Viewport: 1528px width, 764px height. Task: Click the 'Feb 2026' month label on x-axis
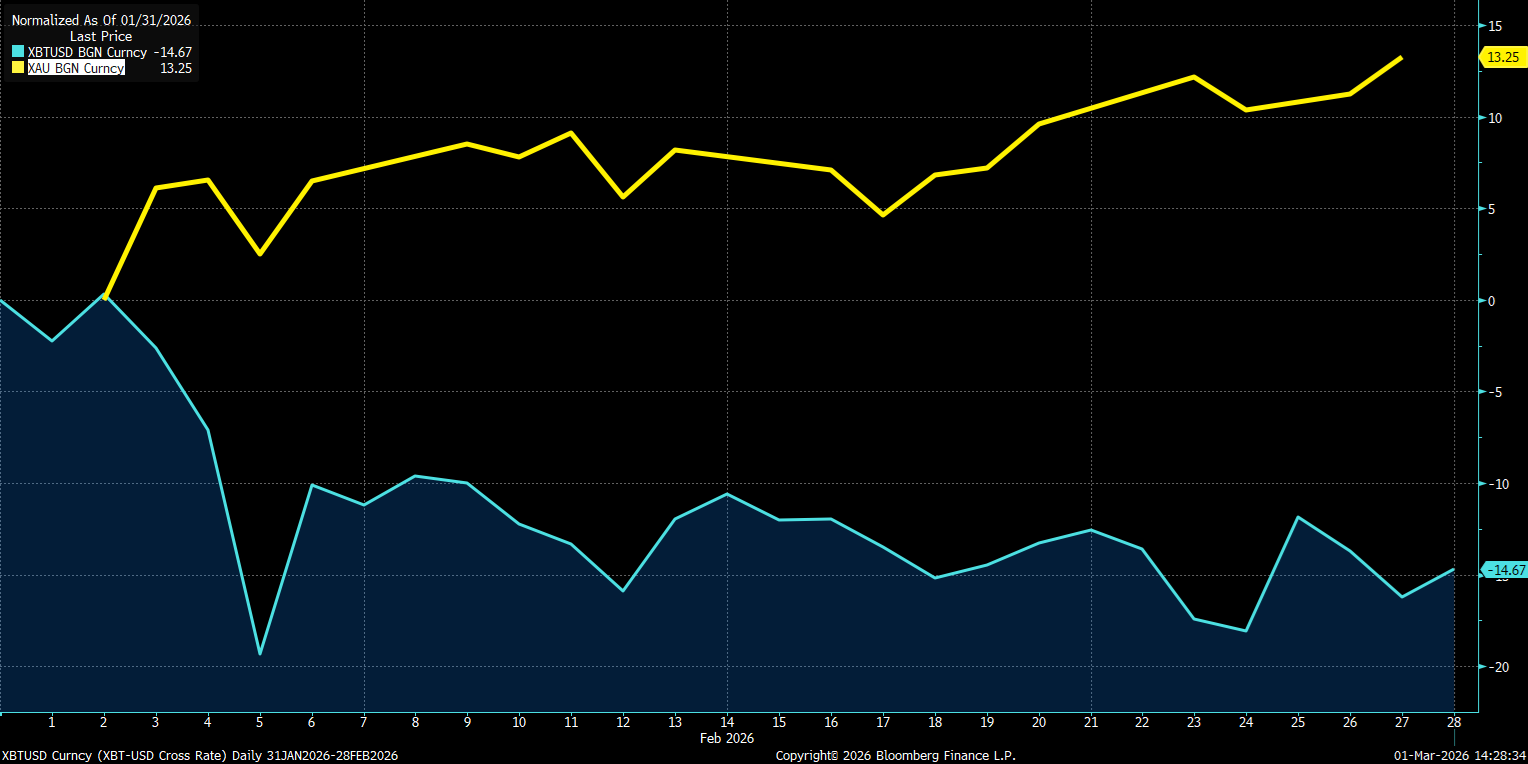727,737
